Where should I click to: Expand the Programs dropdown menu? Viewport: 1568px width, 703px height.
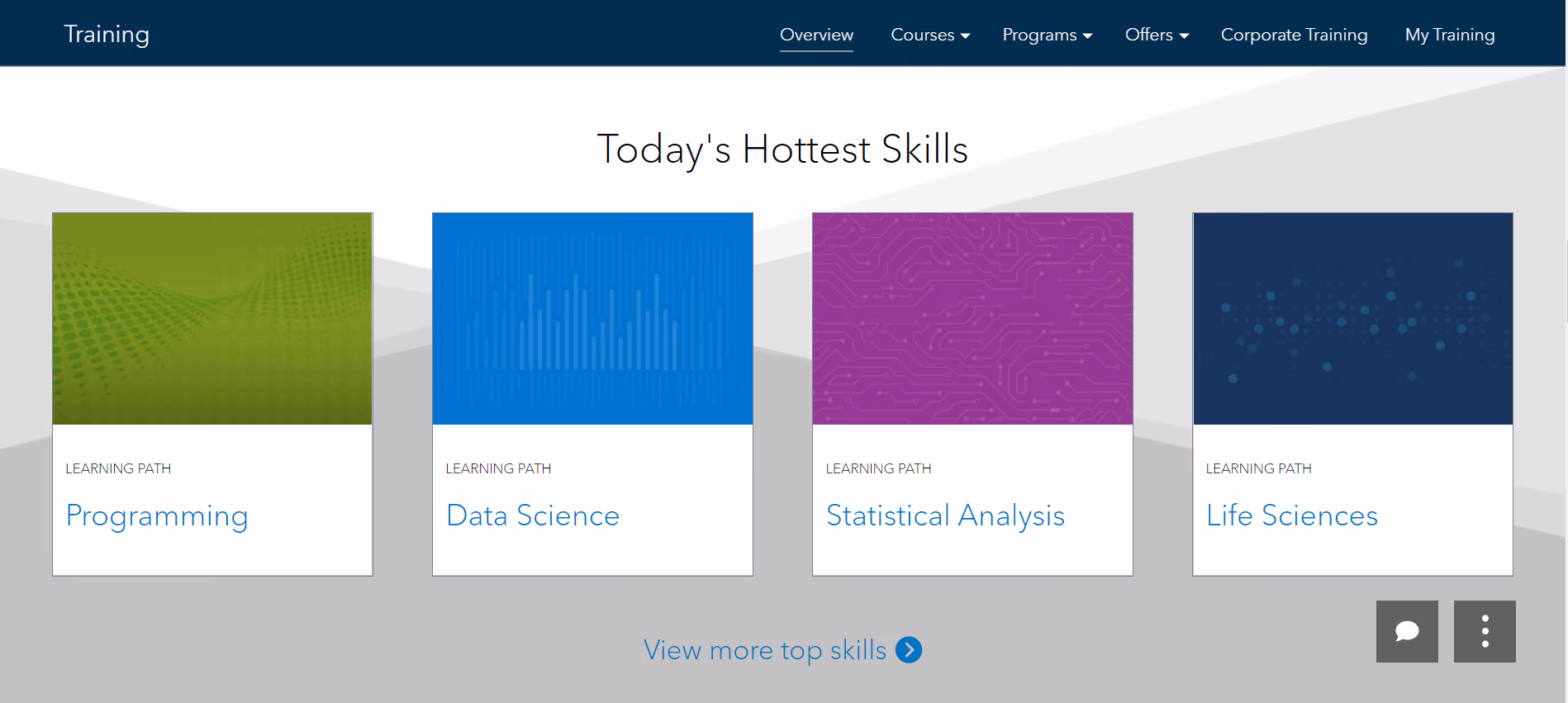coord(1048,35)
